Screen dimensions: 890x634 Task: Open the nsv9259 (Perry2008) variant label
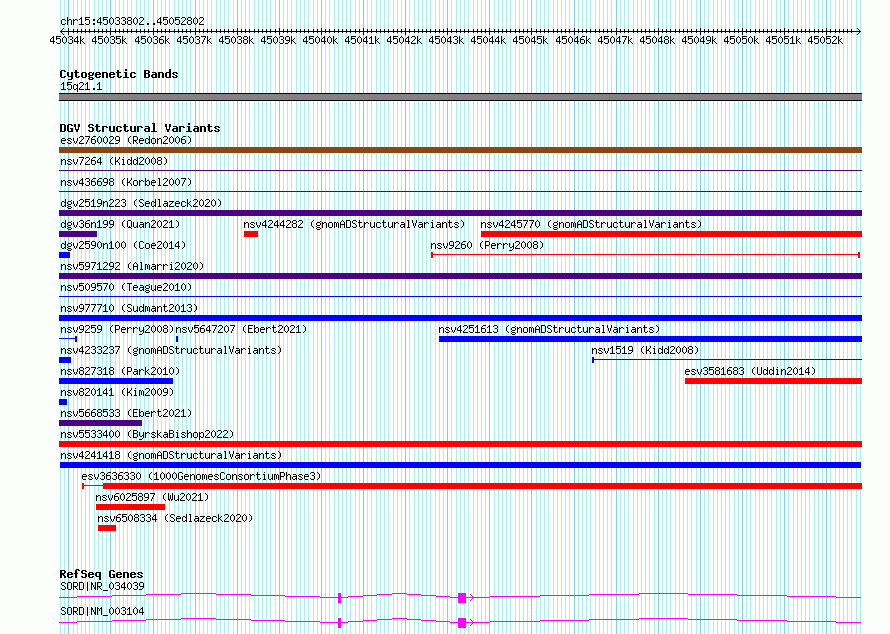pyautogui.click(x=117, y=329)
